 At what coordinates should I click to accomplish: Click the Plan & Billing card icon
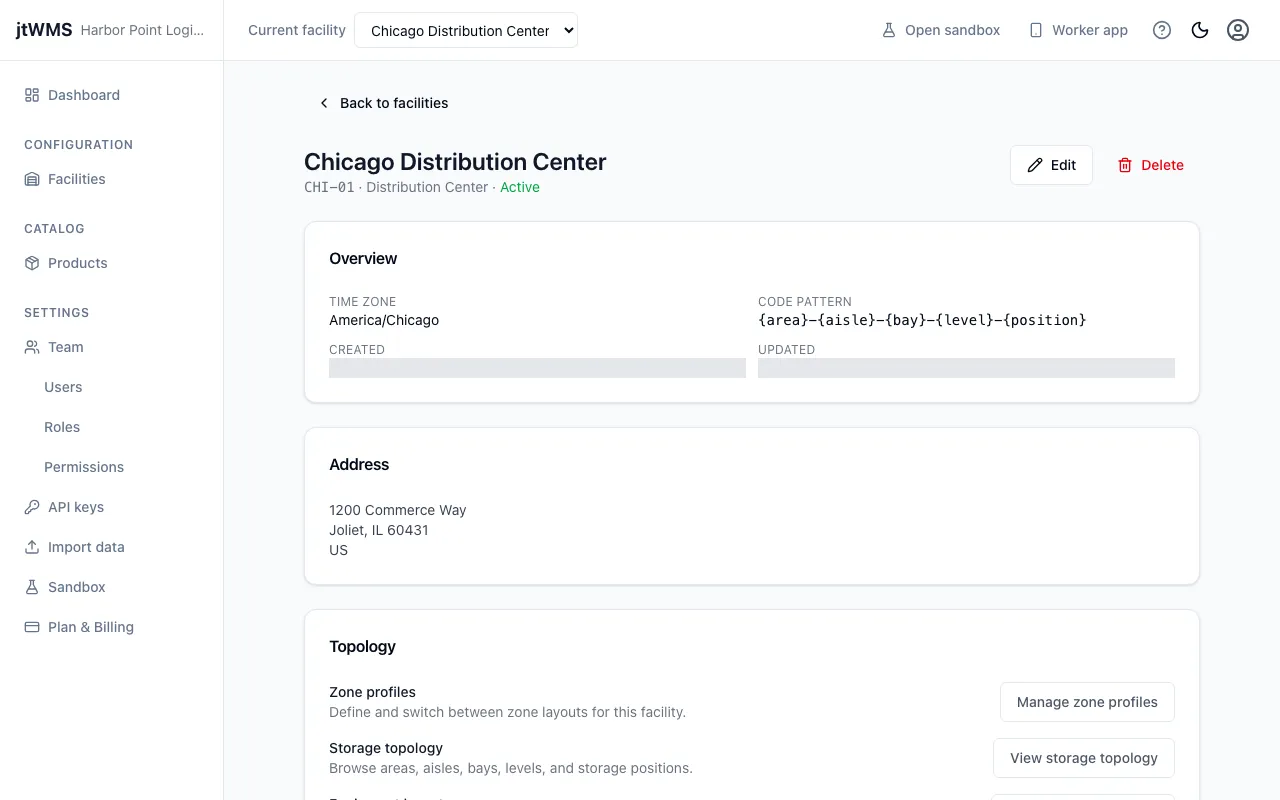tap(32, 627)
